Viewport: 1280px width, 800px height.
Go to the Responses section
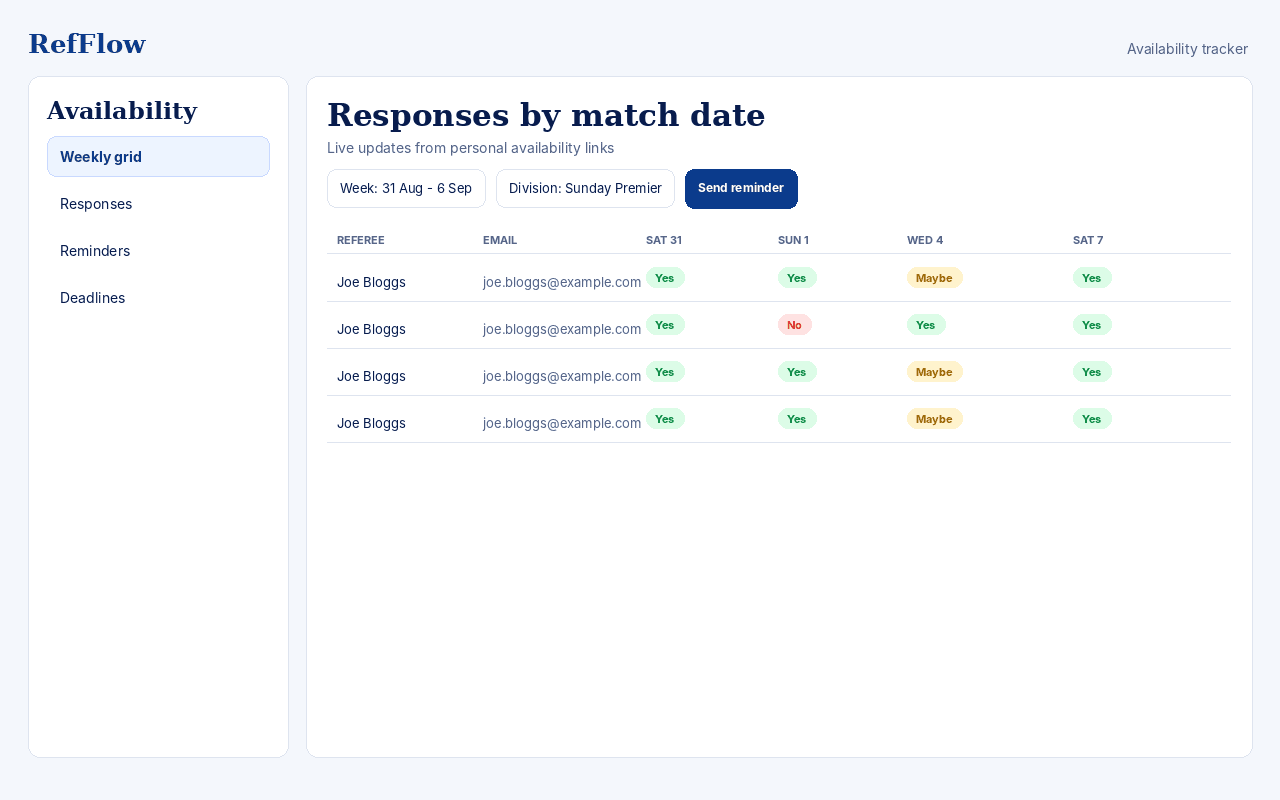158,204
